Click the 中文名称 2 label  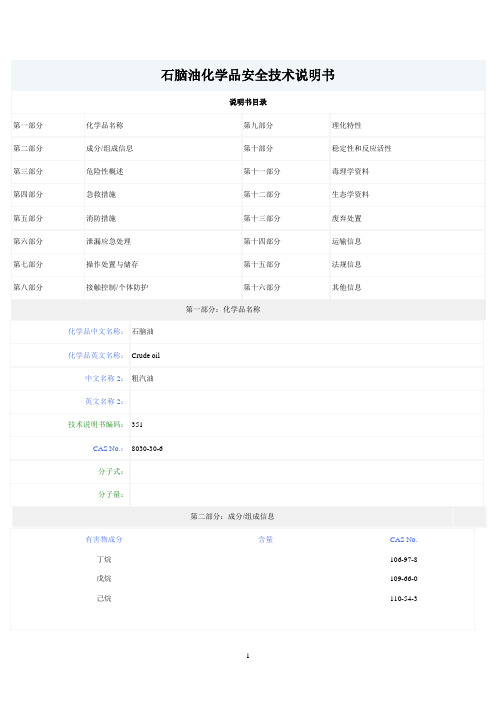click(x=104, y=378)
